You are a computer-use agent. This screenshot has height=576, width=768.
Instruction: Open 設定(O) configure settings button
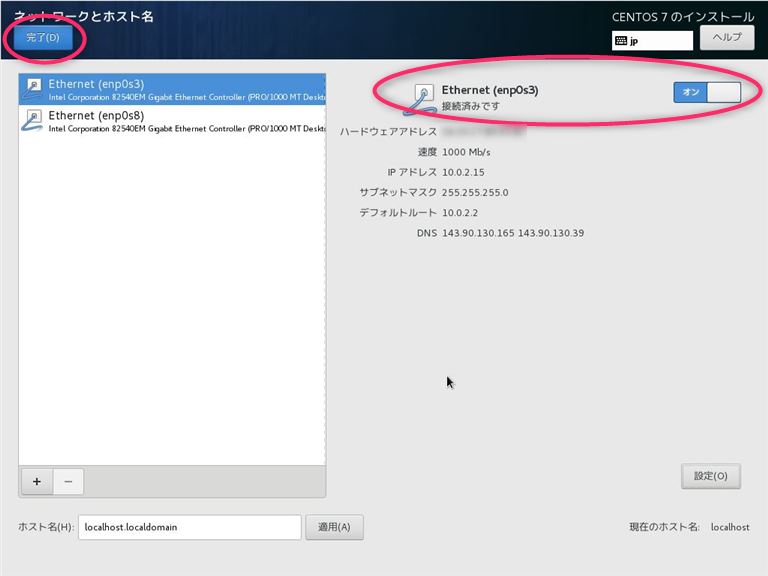point(711,476)
